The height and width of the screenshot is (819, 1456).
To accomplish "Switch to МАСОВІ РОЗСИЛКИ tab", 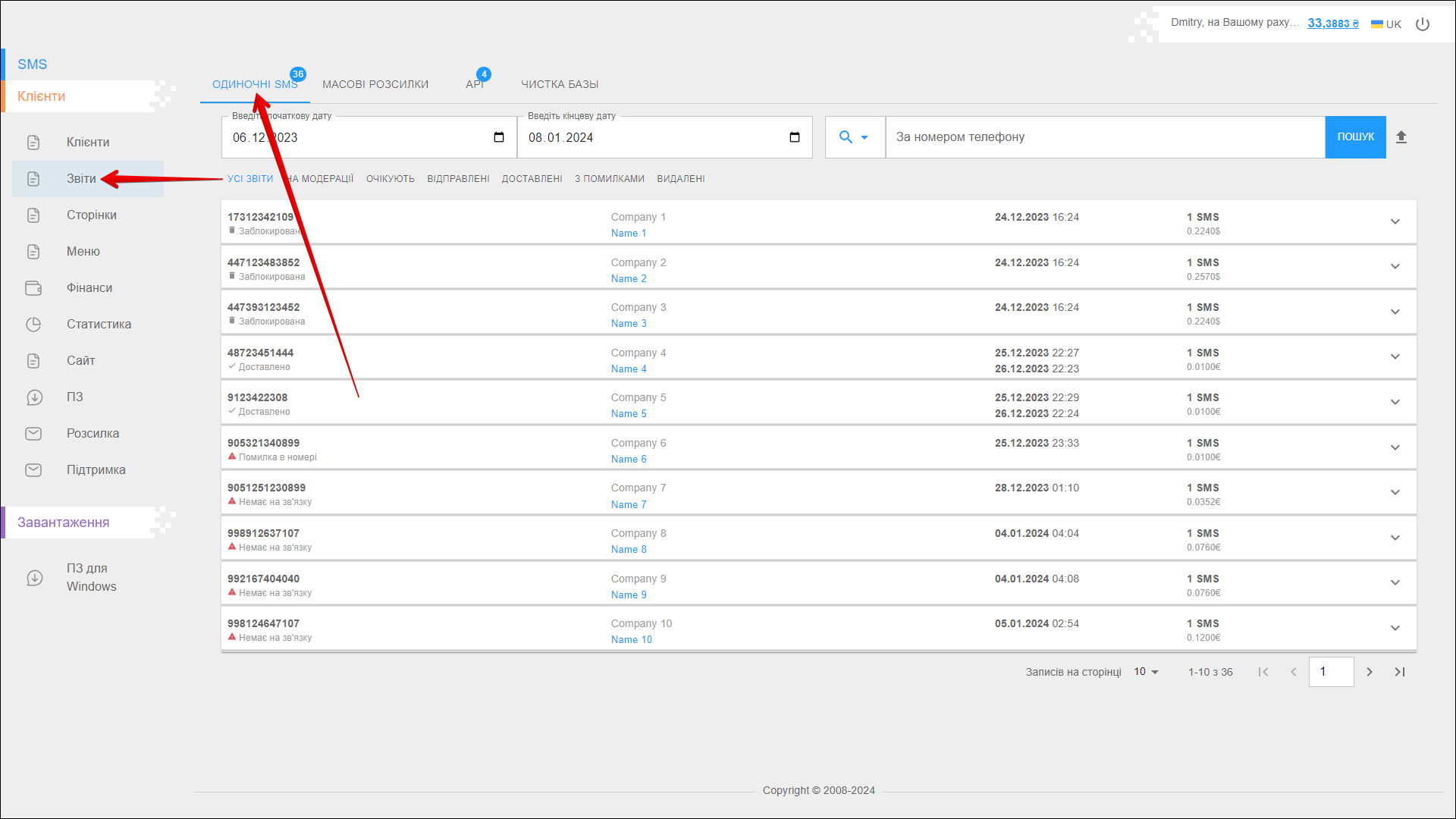I will click(x=375, y=84).
